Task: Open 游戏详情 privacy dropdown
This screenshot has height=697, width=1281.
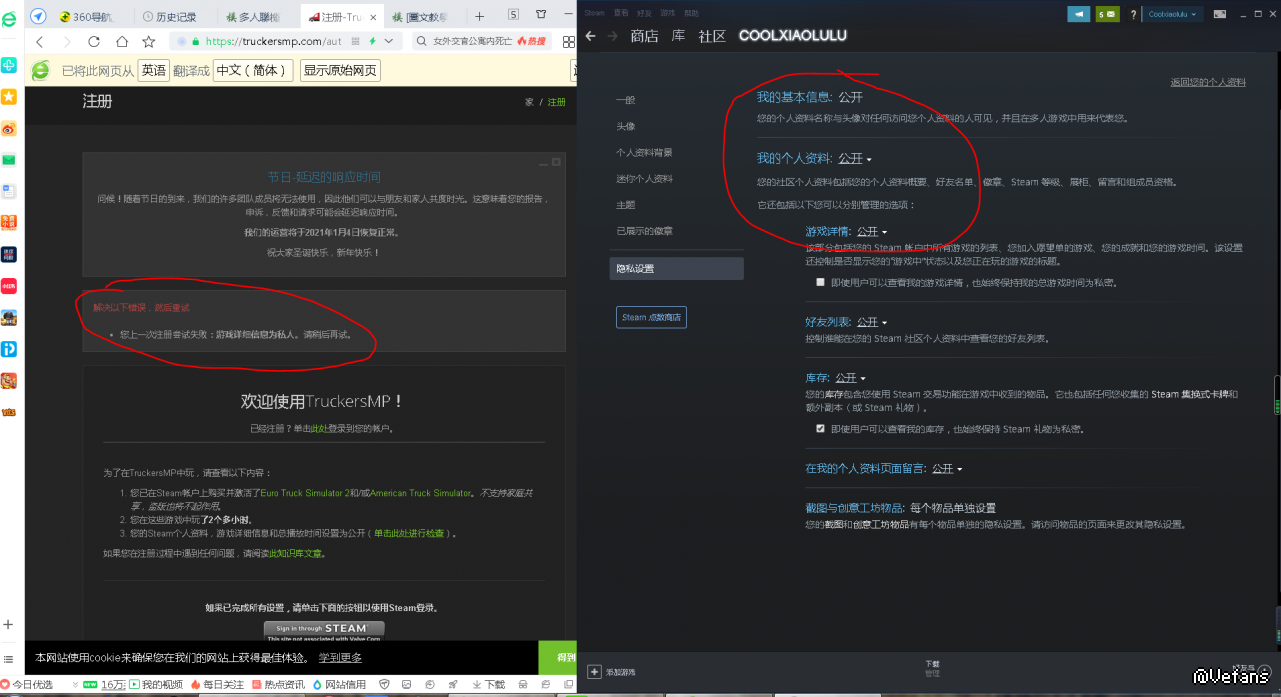Action: pos(872,232)
